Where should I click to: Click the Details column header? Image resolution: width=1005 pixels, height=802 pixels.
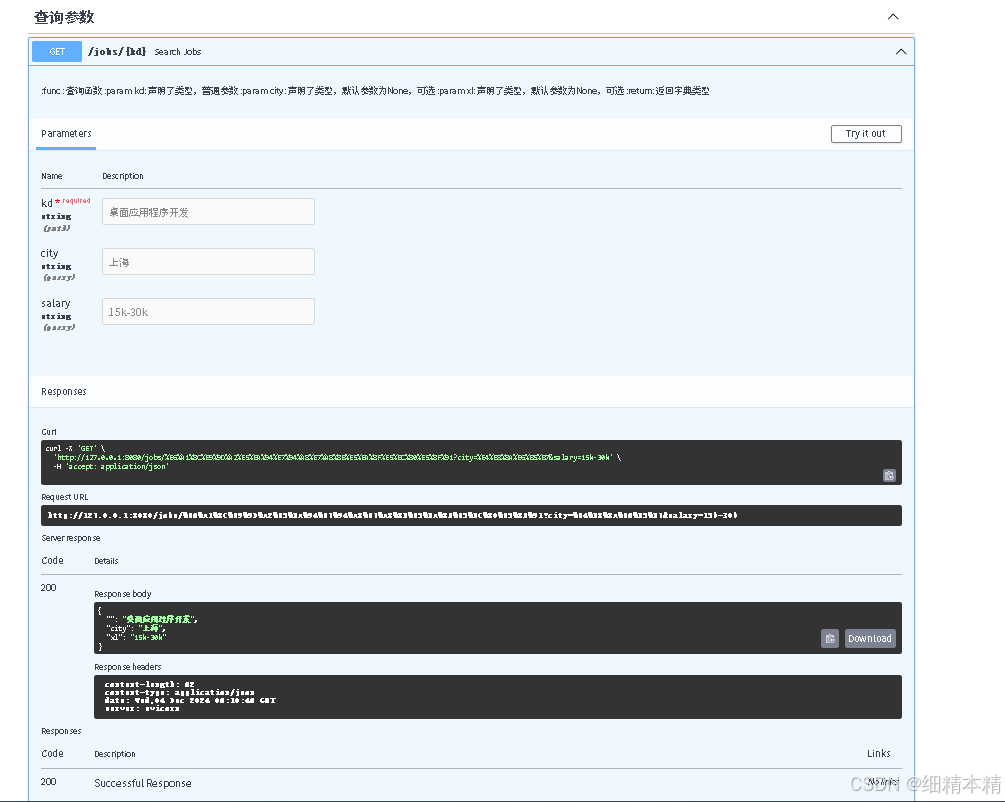(x=106, y=561)
